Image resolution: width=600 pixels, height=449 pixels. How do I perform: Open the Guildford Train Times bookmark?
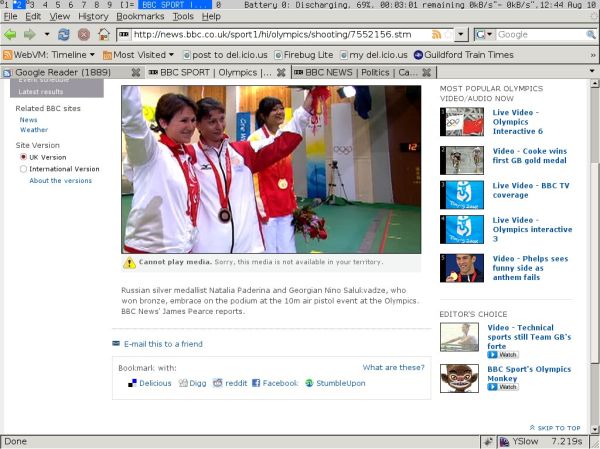[464, 55]
